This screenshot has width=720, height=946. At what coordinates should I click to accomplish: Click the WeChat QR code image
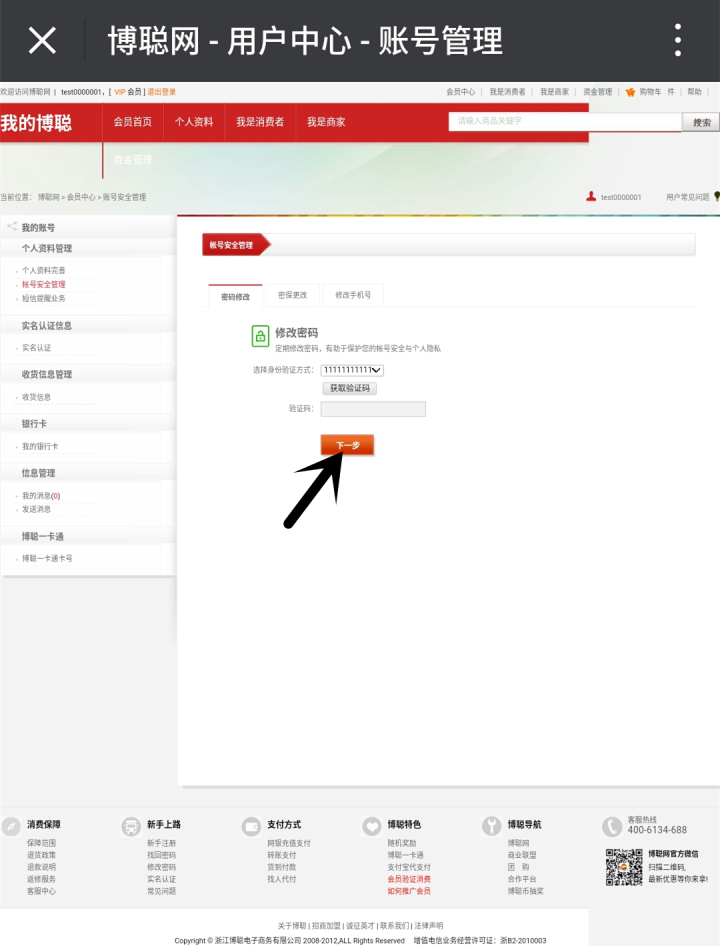click(x=624, y=867)
